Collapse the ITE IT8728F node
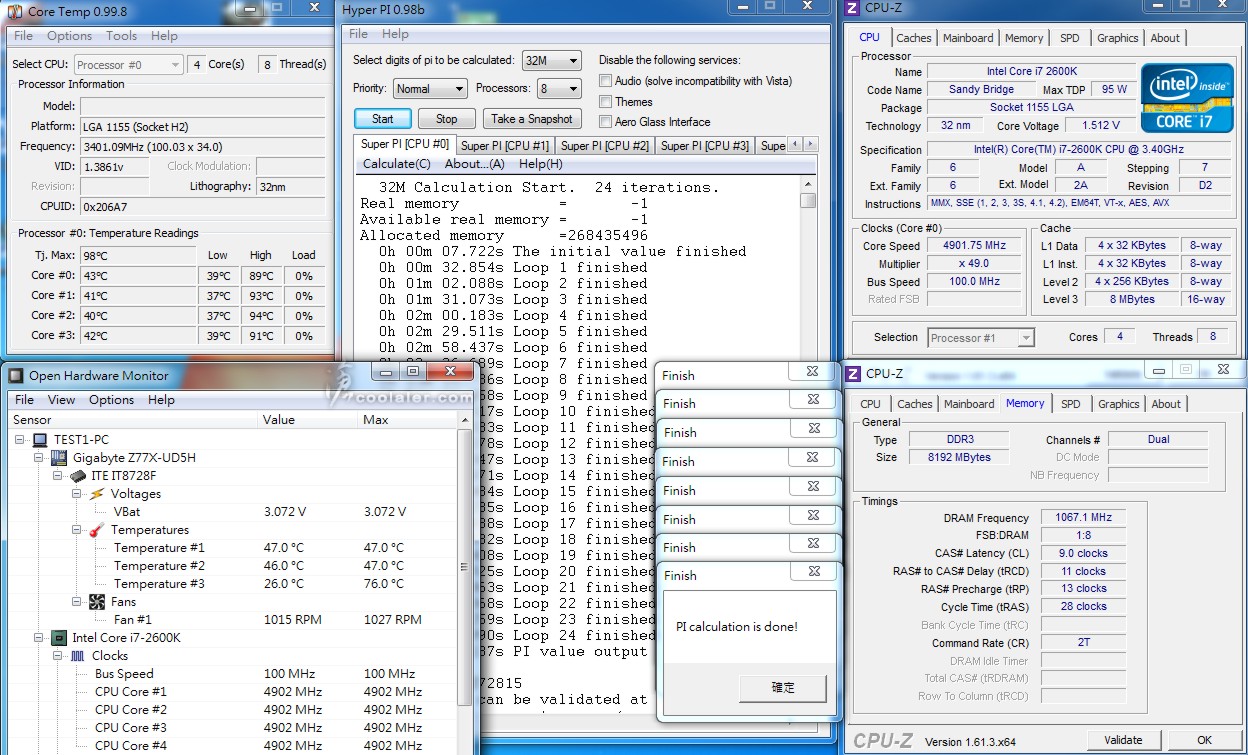This screenshot has height=755, width=1248. coord(58,476)
